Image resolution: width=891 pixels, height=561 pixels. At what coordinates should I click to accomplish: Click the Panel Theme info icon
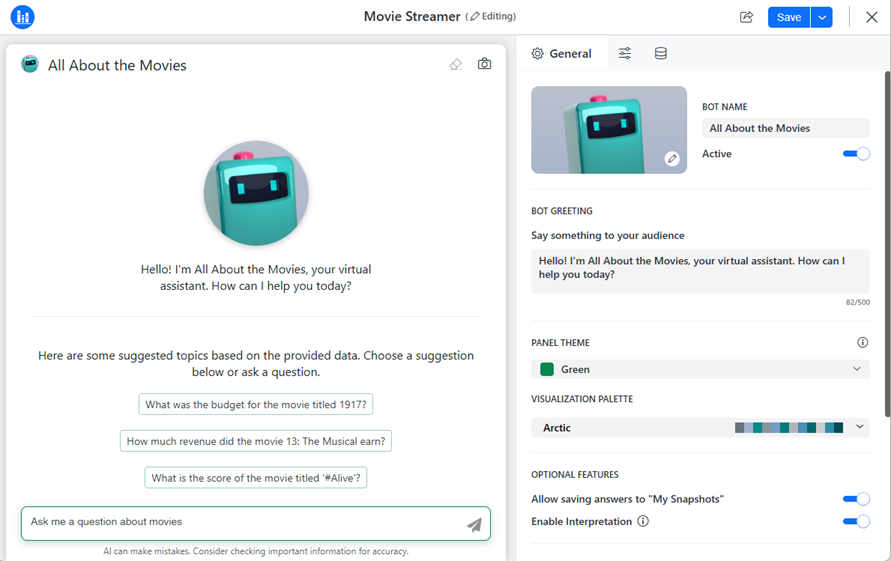863,342
